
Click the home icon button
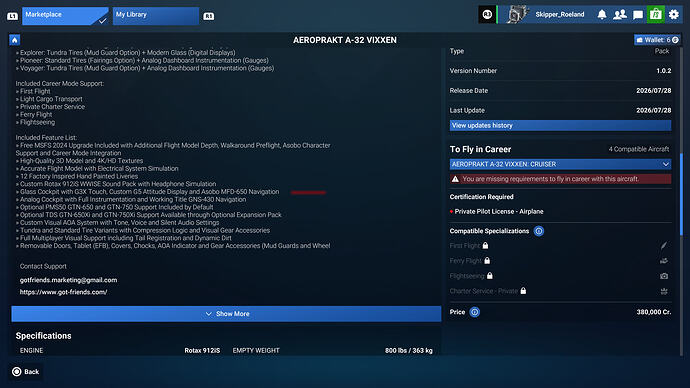[x=15, y=40]
